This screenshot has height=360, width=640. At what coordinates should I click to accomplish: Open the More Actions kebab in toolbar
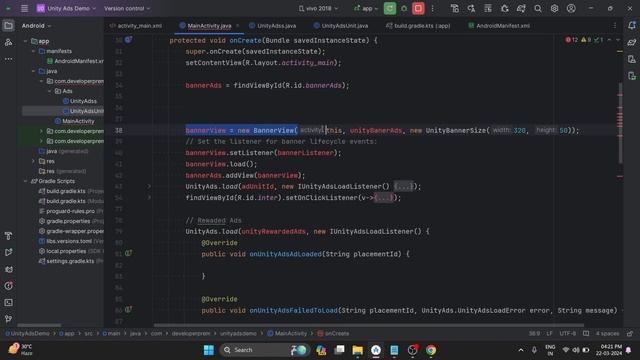pyautogui.click(x=433, y=8)
